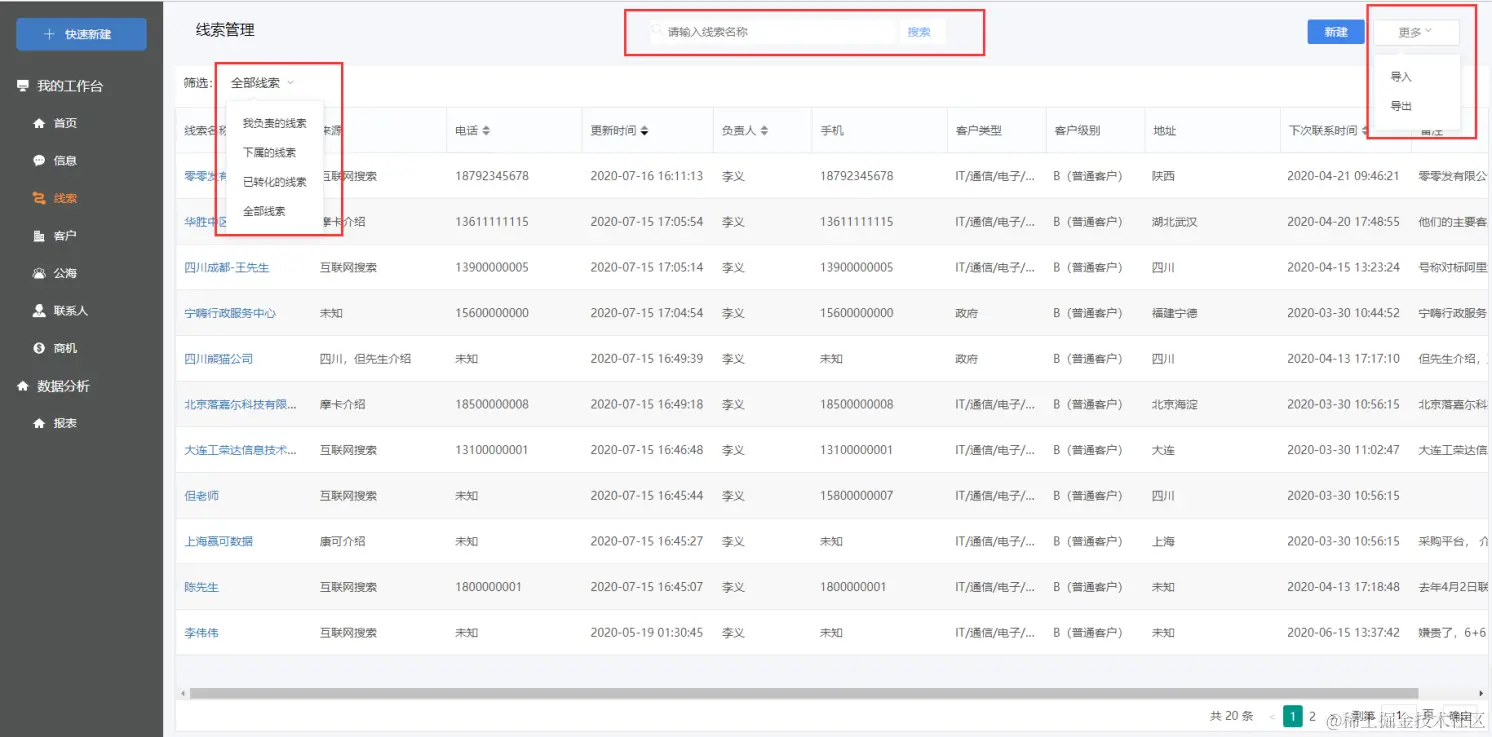Toggle the 筛选 全部线索 dropdown trigger
The width and height of the screenshot is (1492, 737).
262,83
